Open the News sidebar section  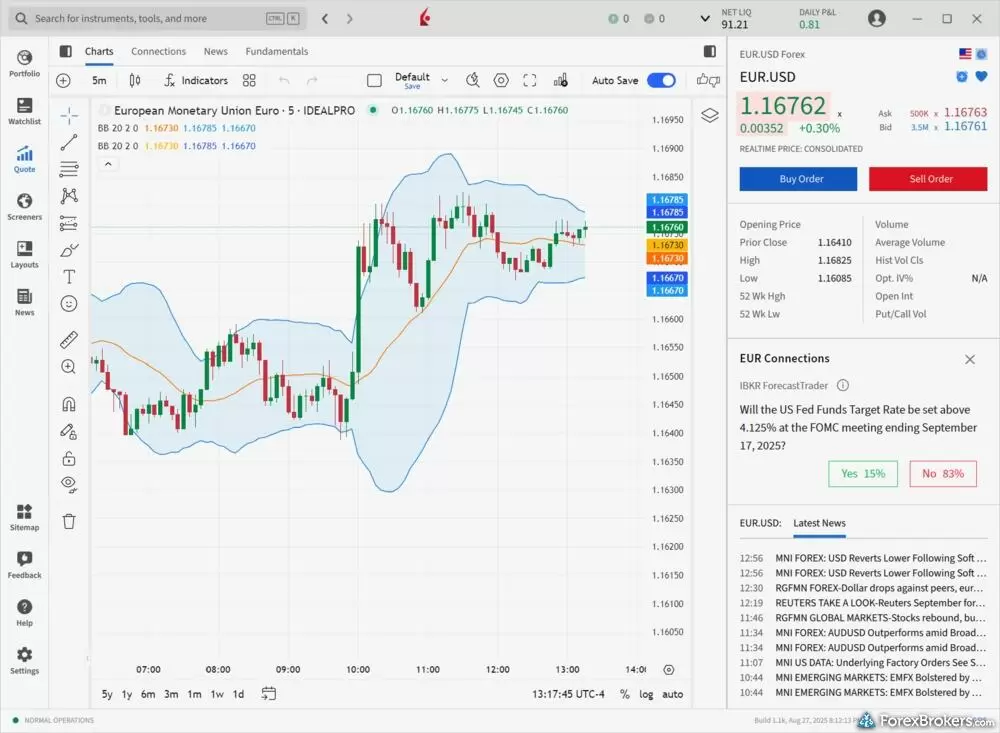(x=24, y=302)
